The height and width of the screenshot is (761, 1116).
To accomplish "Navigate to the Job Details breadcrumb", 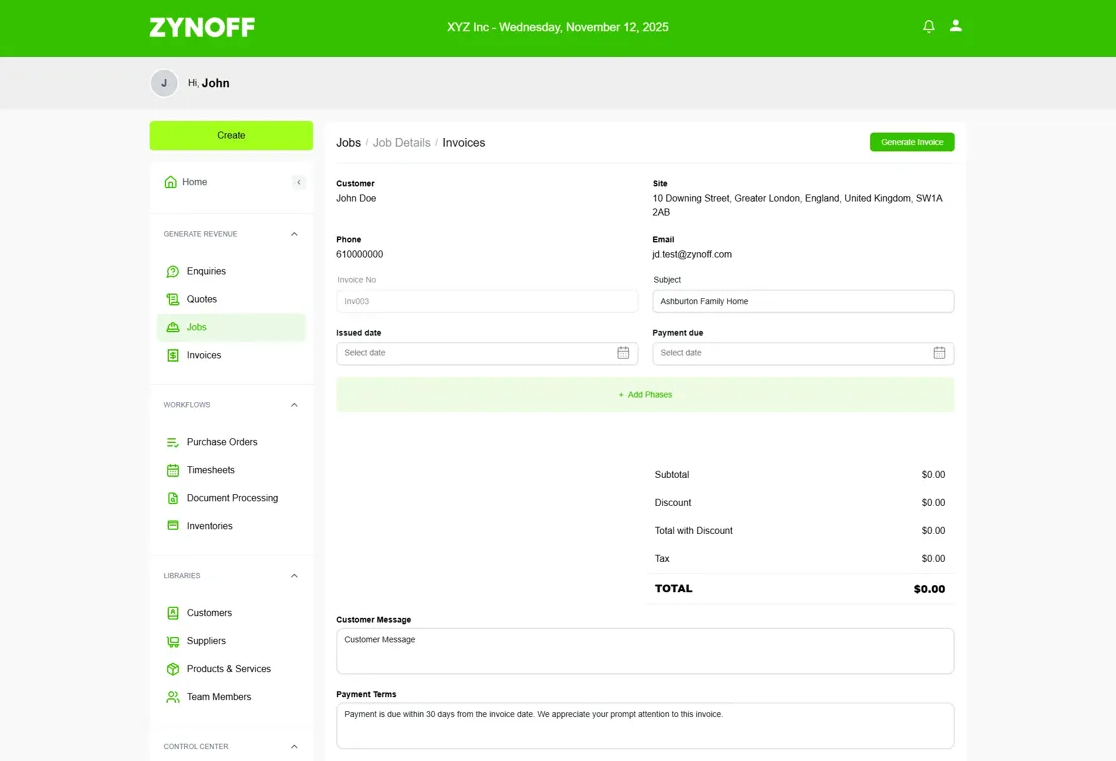I will click(x=401, y=142).
